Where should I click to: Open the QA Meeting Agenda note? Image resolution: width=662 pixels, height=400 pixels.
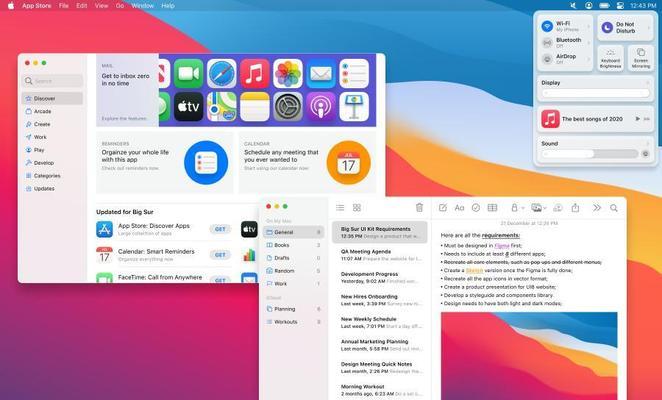pos(380,255)
